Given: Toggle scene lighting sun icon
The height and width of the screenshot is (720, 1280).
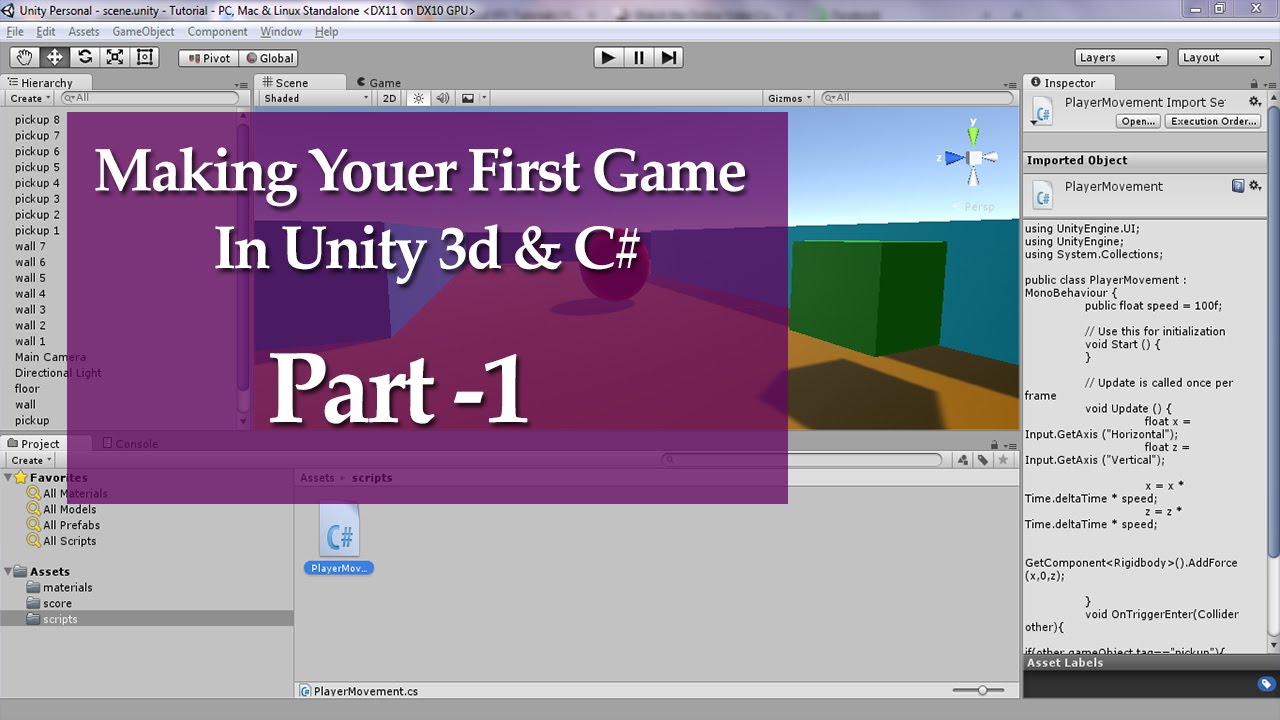Looking at the screenshot, I should point(418,98).
